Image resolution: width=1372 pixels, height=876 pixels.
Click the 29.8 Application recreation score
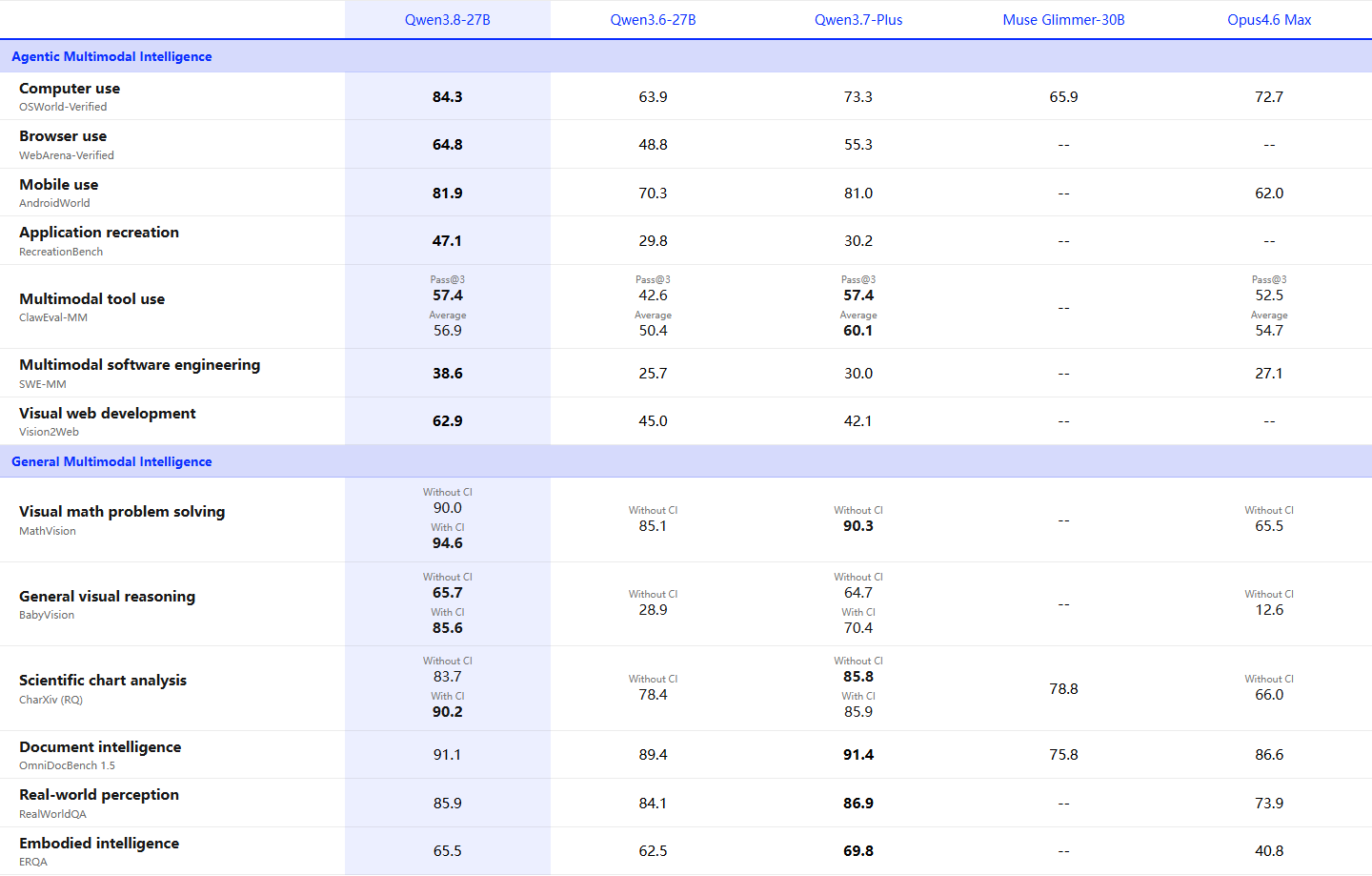click(653, 241)
